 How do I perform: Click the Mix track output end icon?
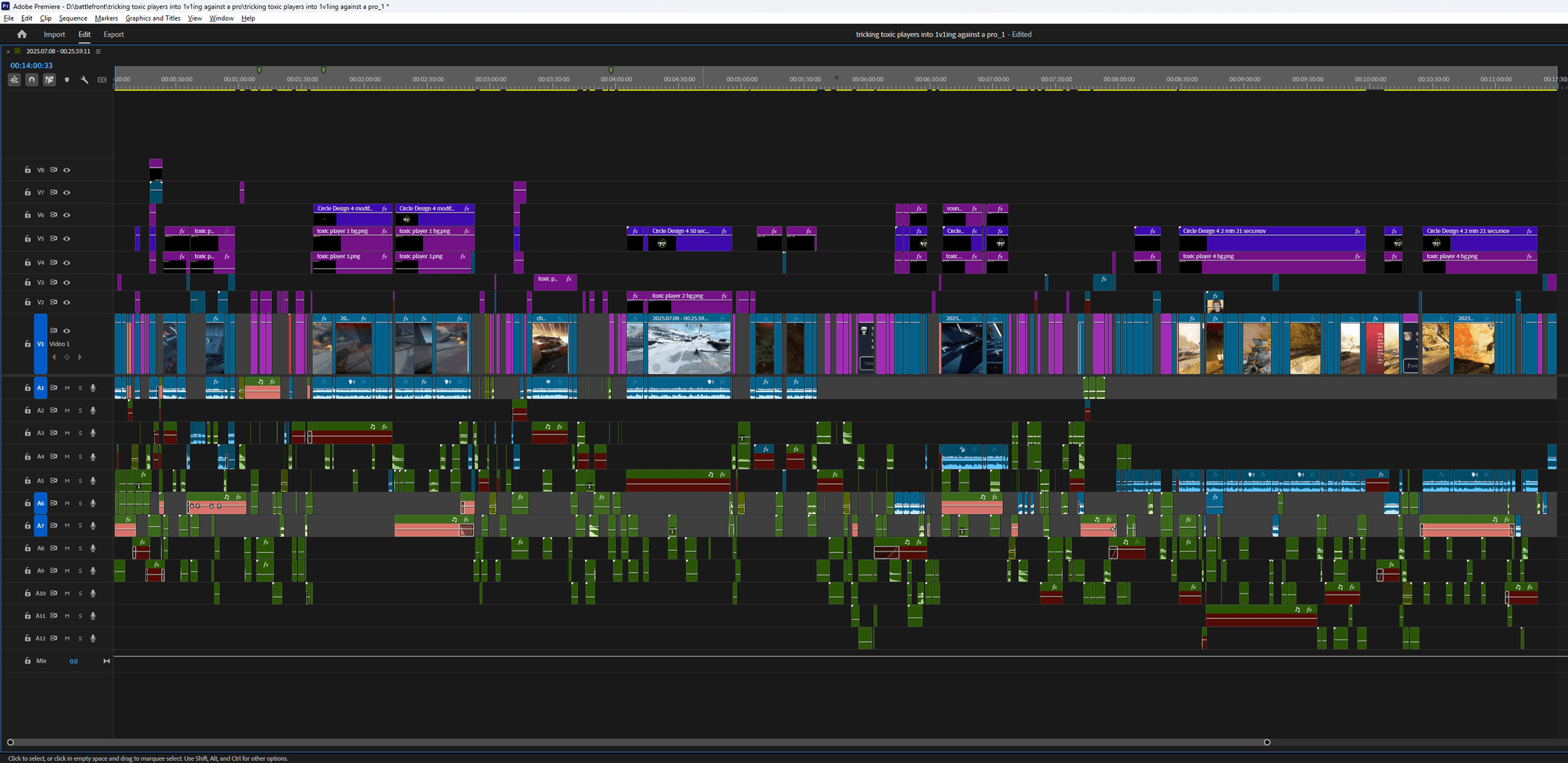pos(106,661)
